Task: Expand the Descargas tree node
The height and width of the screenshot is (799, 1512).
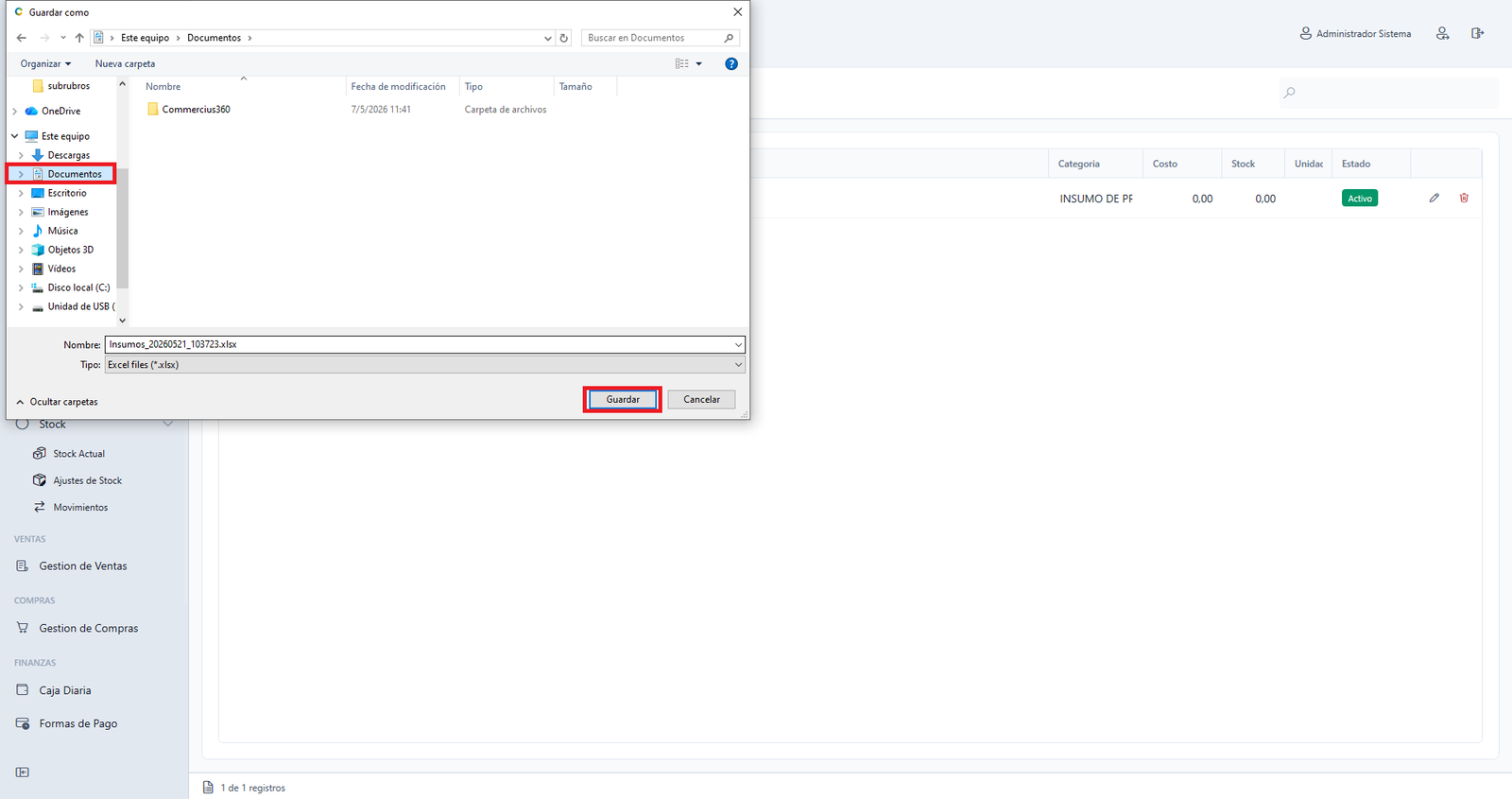Action: pos(21,155)
